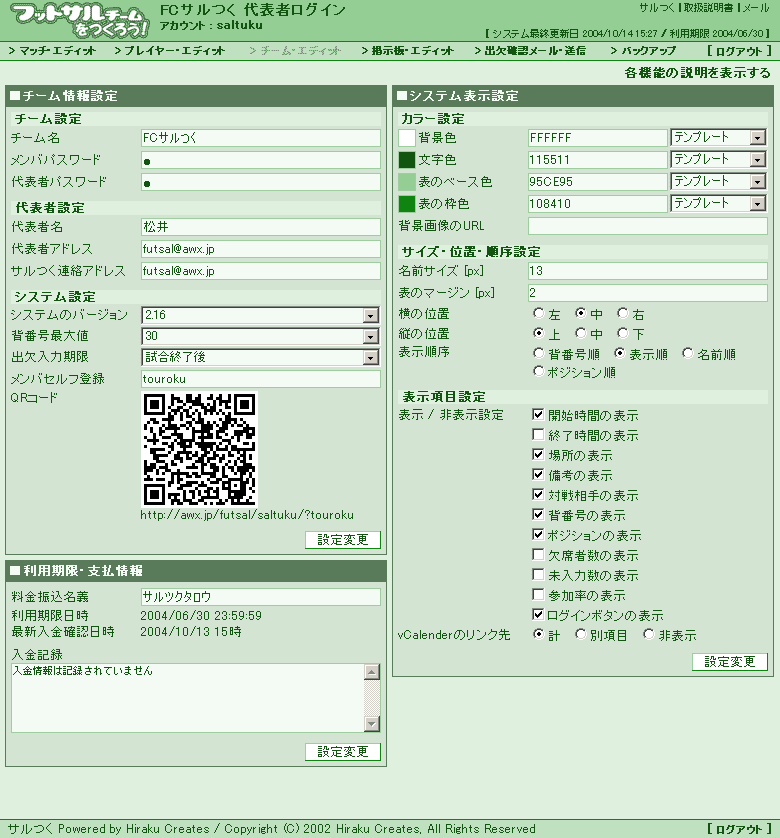This screenshot has width=780, height=838.
Task: Select 名前順 display order radio
Action: click(x=688, y=353)
